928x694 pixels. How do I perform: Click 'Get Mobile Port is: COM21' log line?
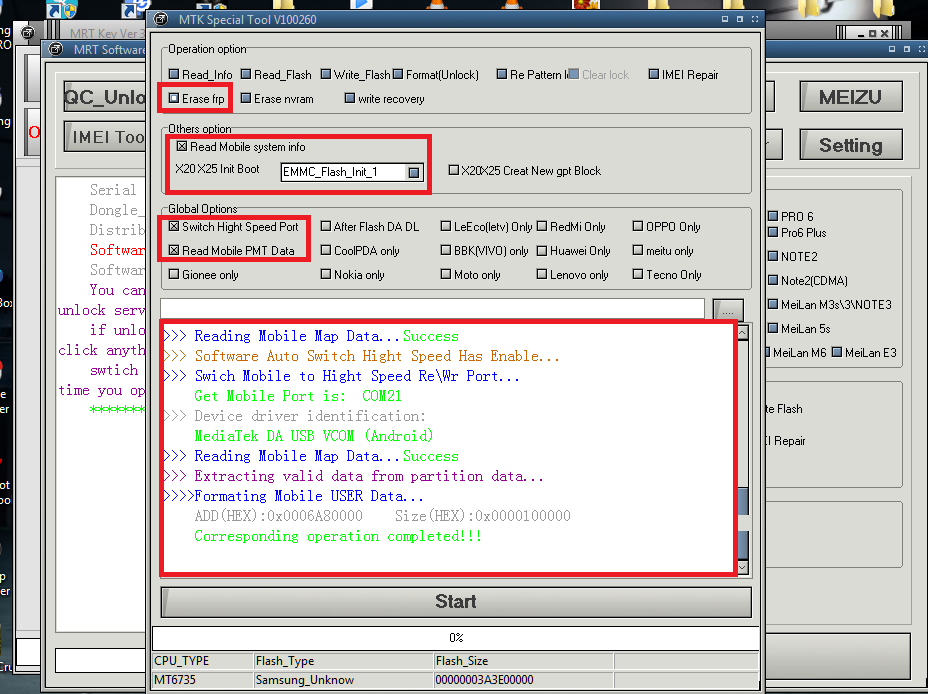[x=298, y=396]
